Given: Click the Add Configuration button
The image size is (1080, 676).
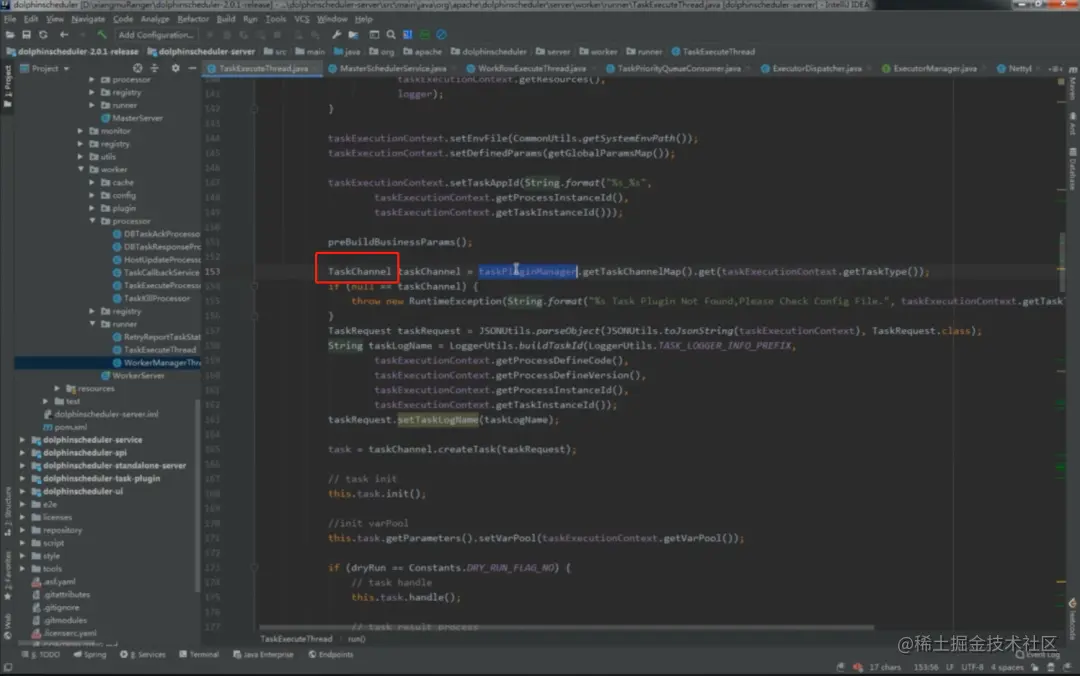Looking at the screenshot, I should (x=156, y=34).
